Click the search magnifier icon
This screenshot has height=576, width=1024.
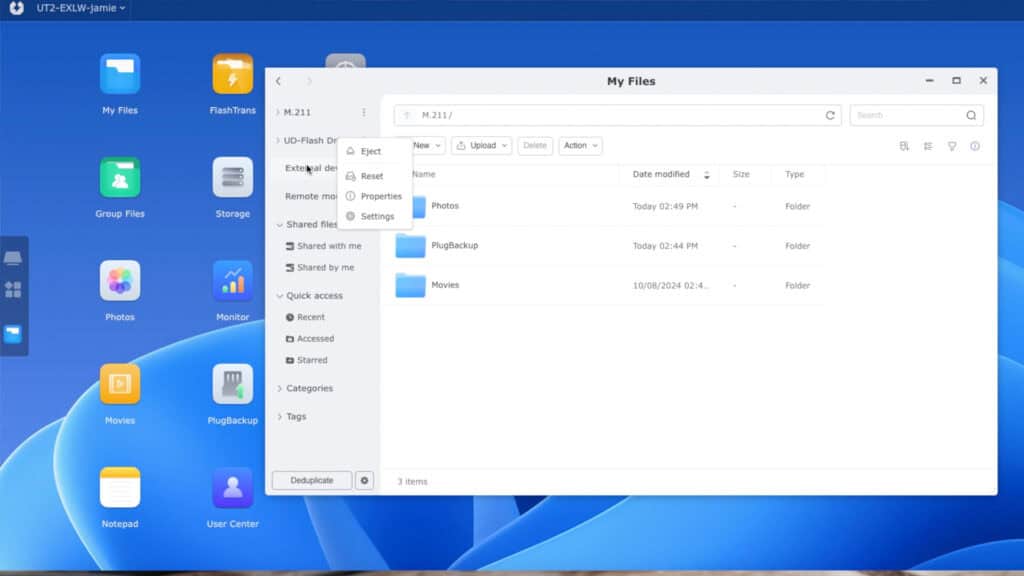click(971, 116)
